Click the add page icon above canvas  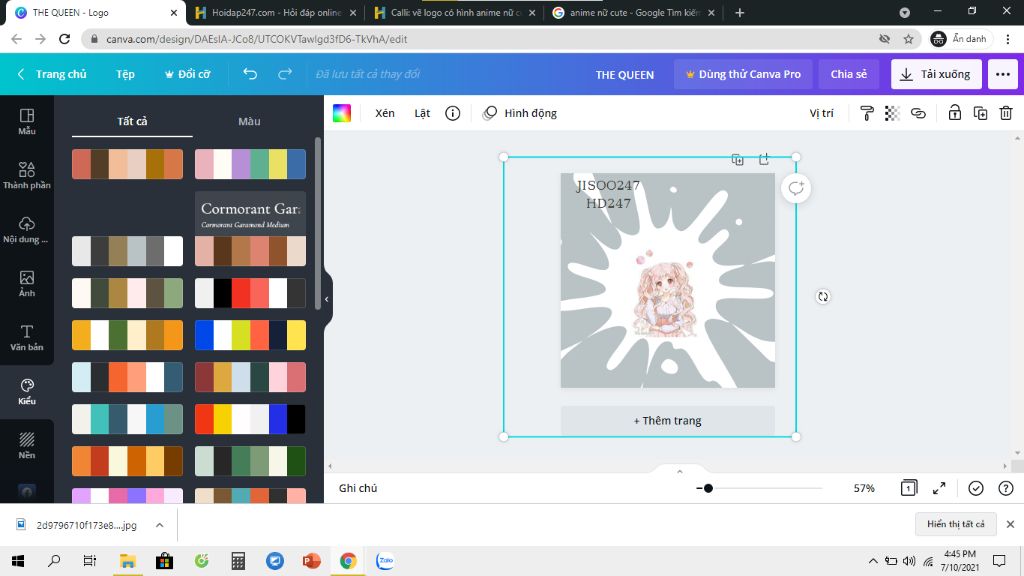coord(764,159)
